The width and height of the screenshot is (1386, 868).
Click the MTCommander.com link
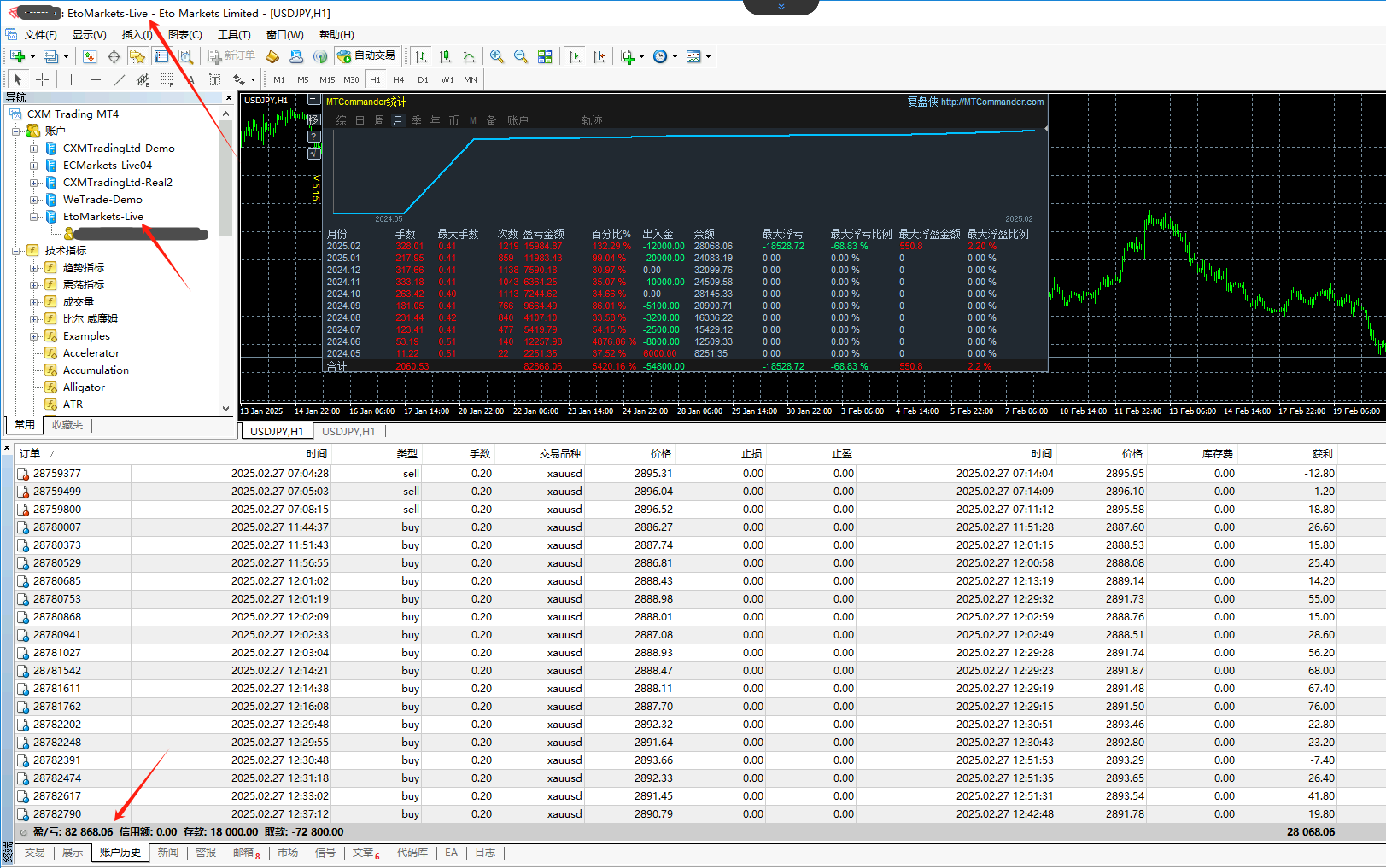click(x=991, y=102)
